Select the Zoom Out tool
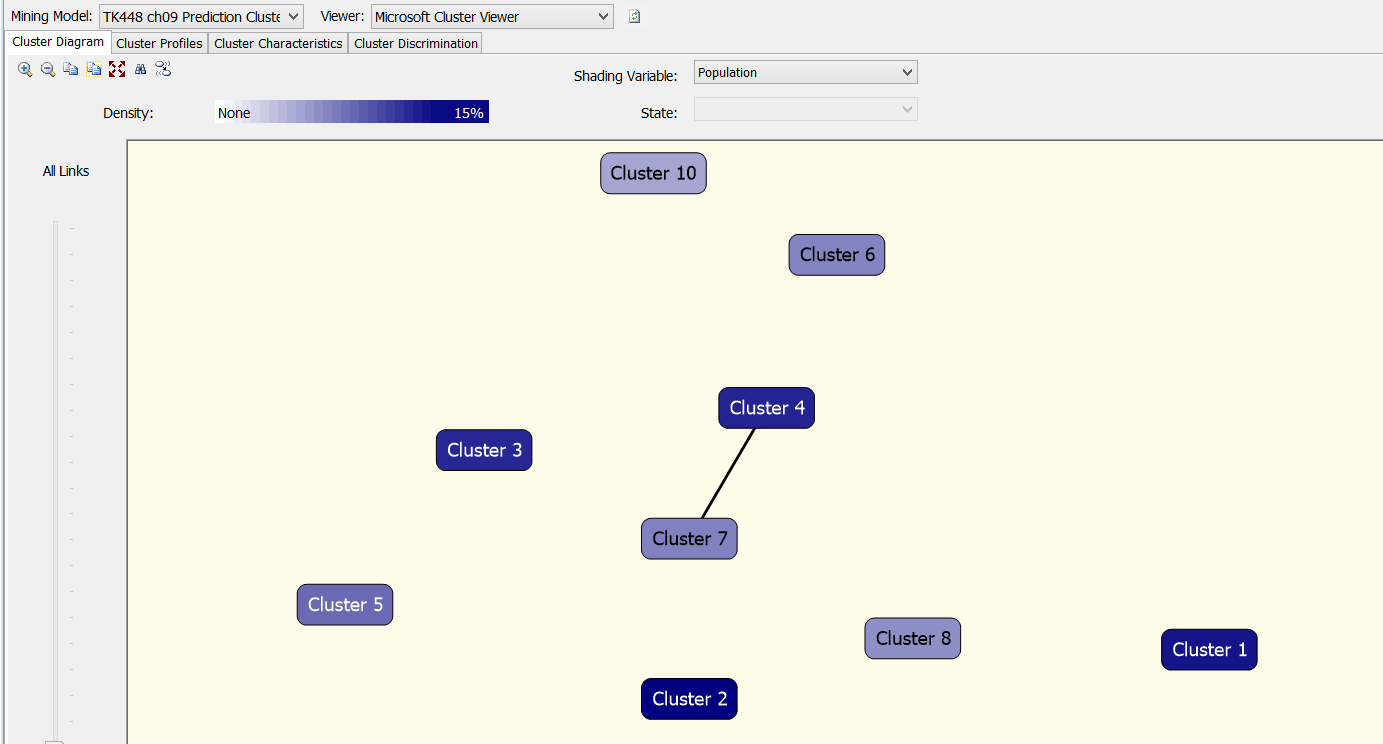 pyautogui.click(x=47, y=69)
